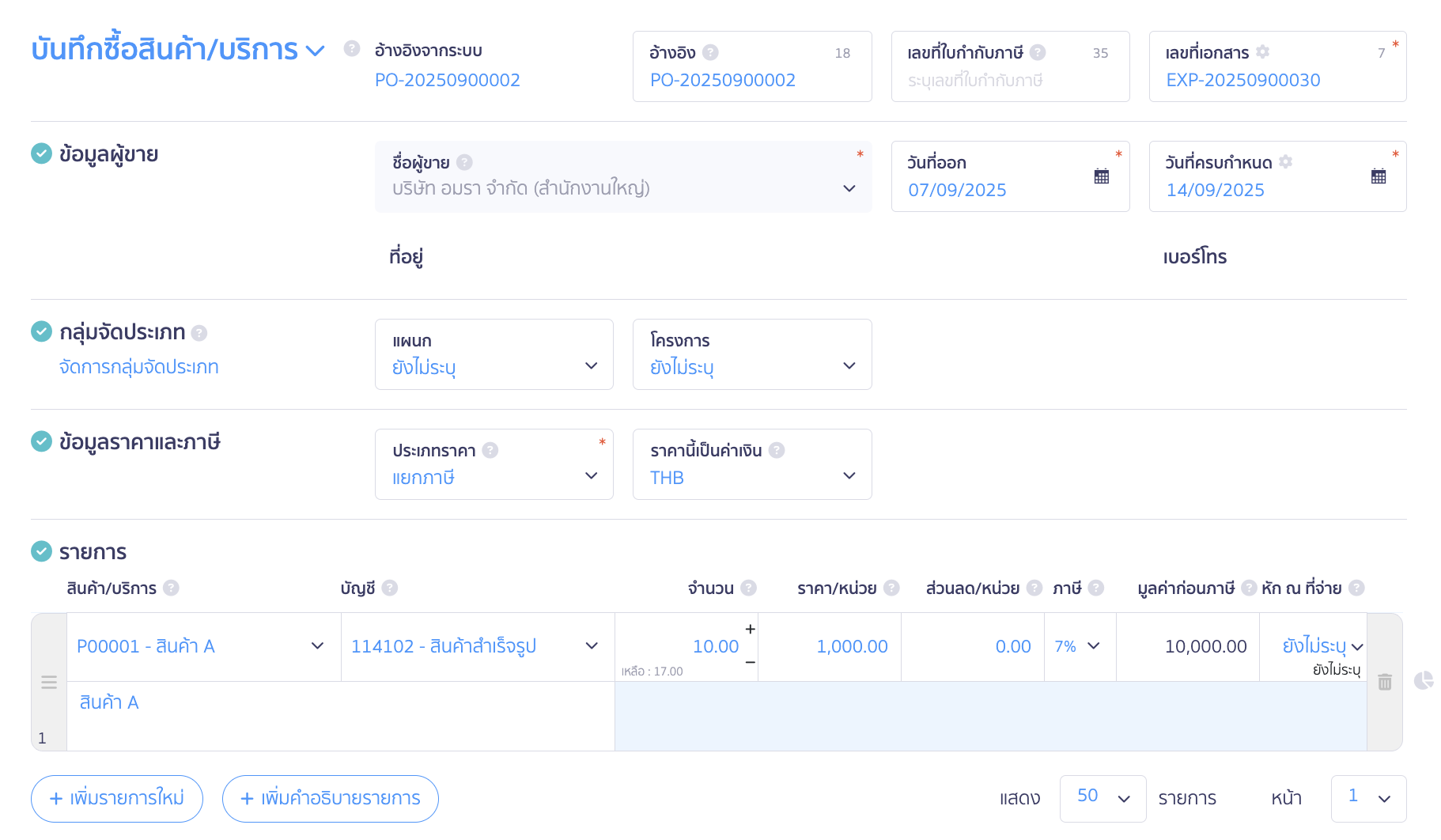Open the 7% tax rate dropdown
This screenshot has height=840, width=1441.
pyautogui.click(x=1078, y=646)
